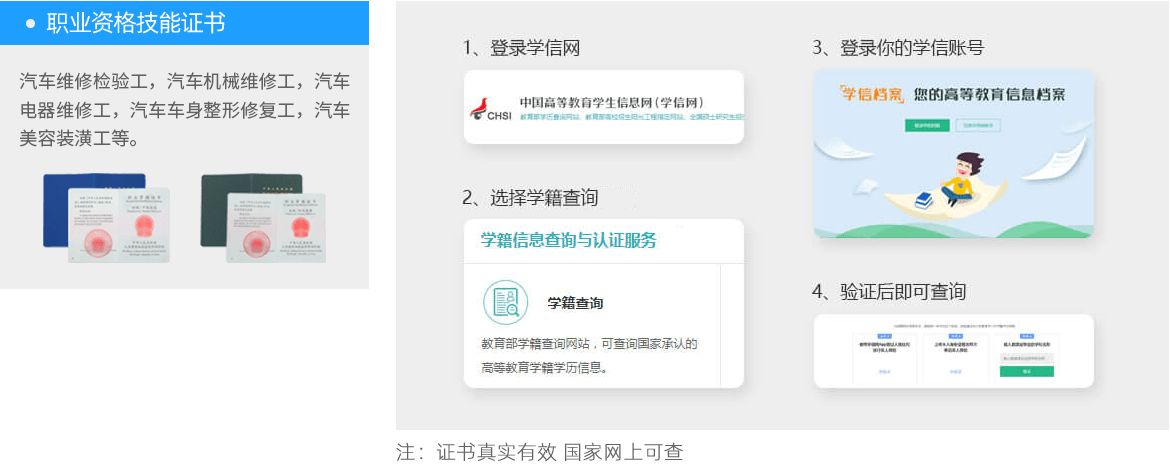Click the orange 学信档案 logo text
This screenshot has width=1170, height=468.
(872, 94)
